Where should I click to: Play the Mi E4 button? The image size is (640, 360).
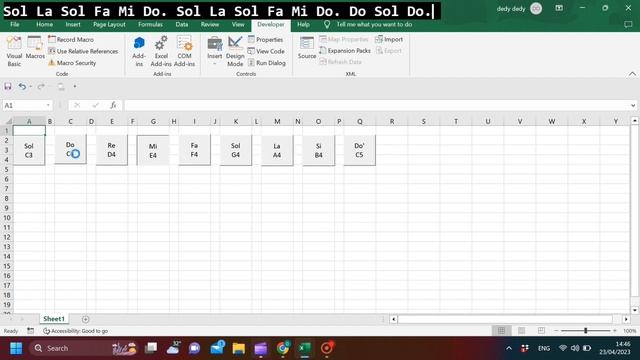click(153, 151)
